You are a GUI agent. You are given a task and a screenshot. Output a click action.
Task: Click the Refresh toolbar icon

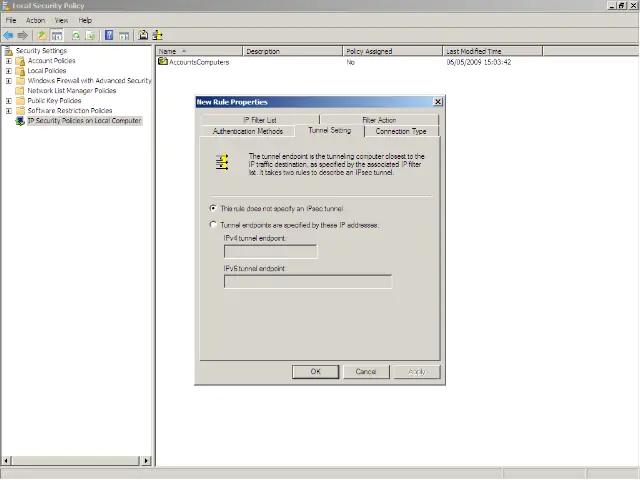75,35
